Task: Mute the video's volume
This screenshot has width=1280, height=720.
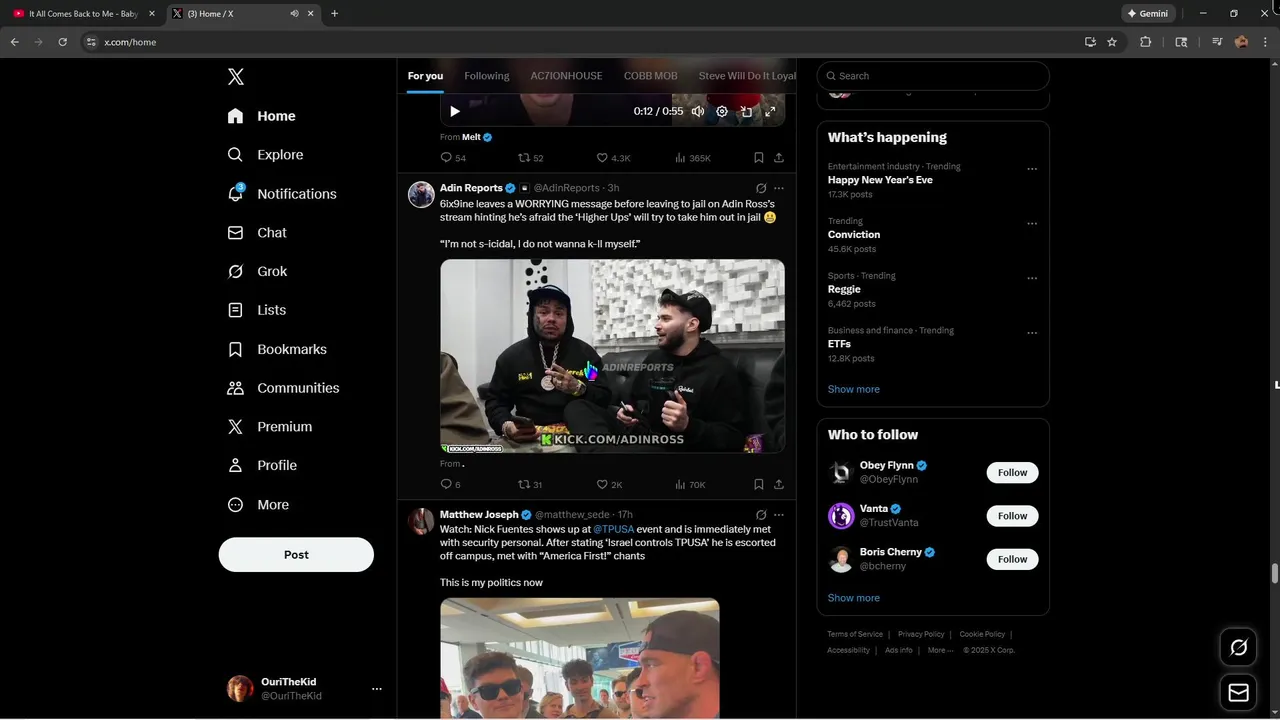Action: pyautogui.click(x=698, y=112)
